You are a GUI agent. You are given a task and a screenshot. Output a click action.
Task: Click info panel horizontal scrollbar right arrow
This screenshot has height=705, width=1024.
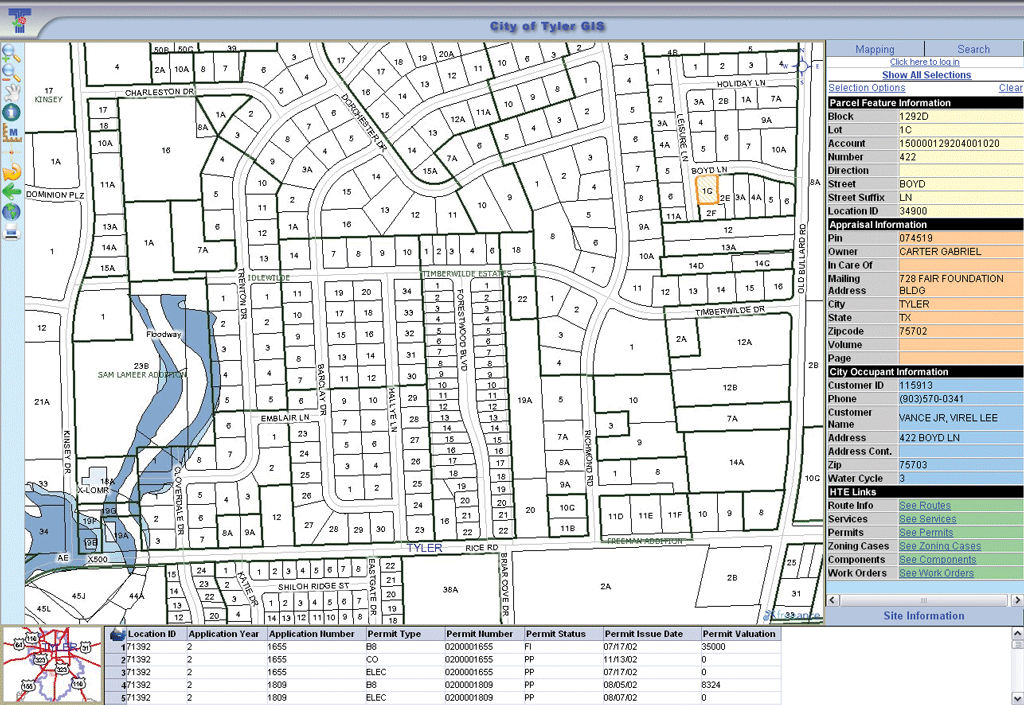(1017, 600)
